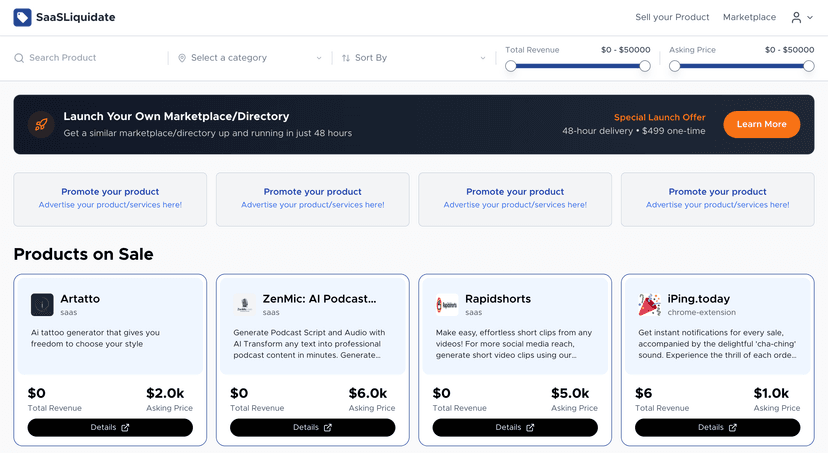Click the last Promote your product card

718,200
